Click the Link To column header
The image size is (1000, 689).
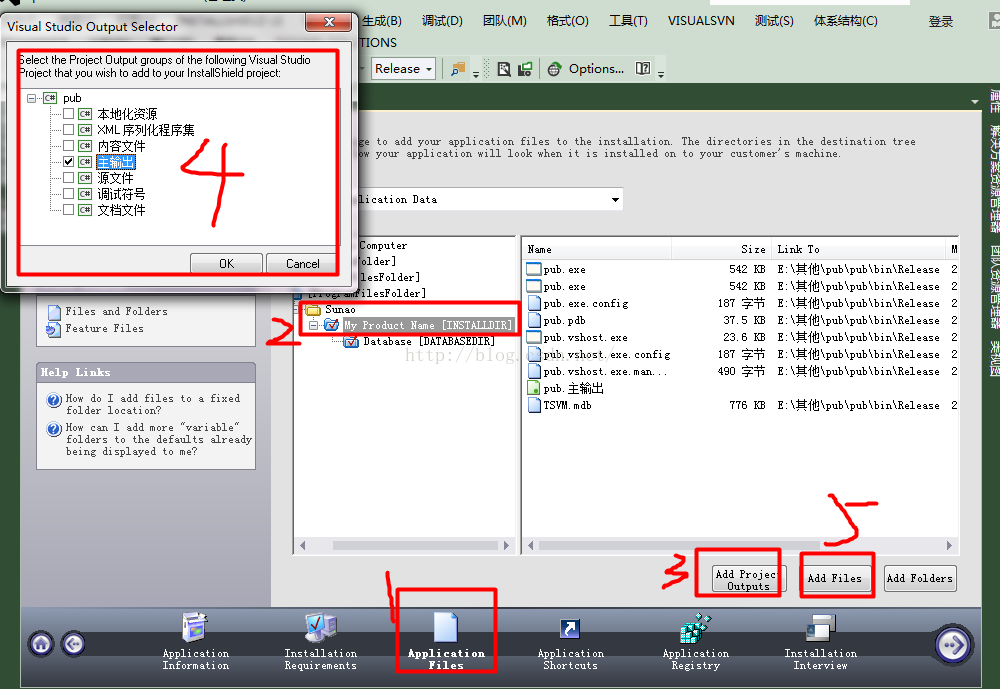point(858,249)
